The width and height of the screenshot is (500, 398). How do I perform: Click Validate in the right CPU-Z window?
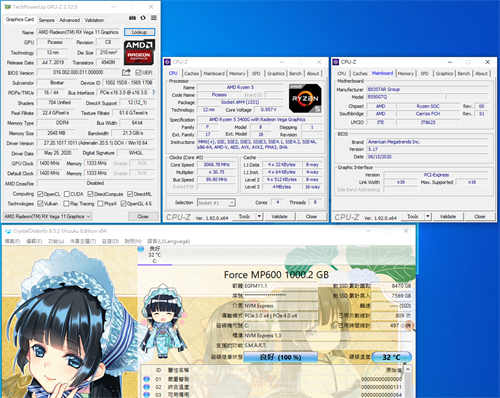pyautogui.click(x=448, y=216)
